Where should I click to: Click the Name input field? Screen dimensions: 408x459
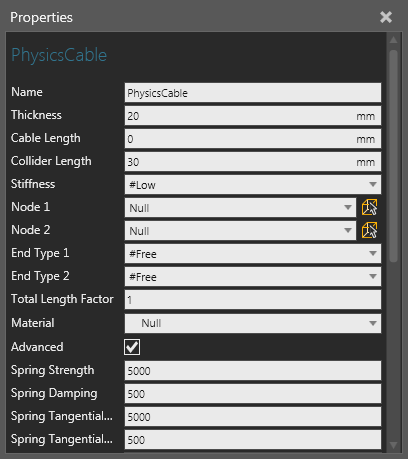(x=253, y=92)
